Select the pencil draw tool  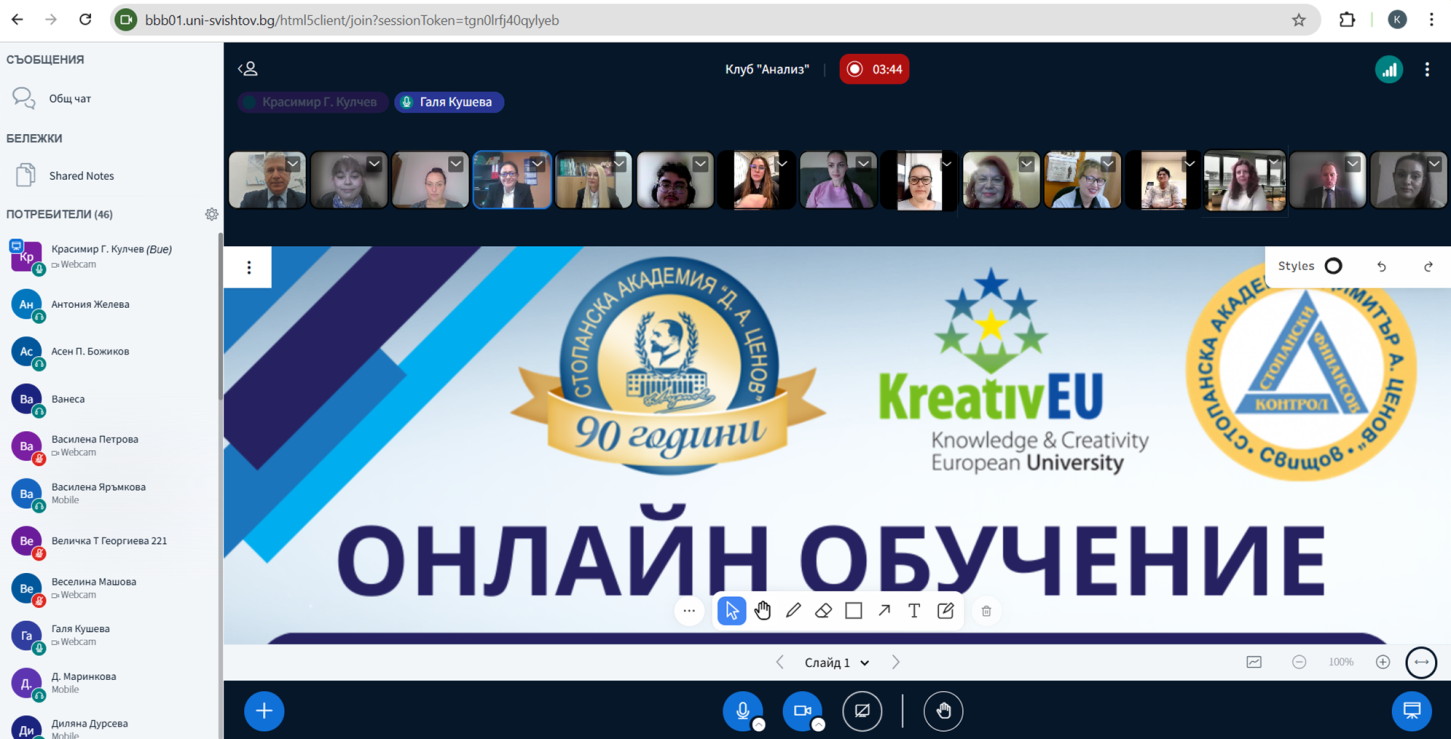click(793, 610)
